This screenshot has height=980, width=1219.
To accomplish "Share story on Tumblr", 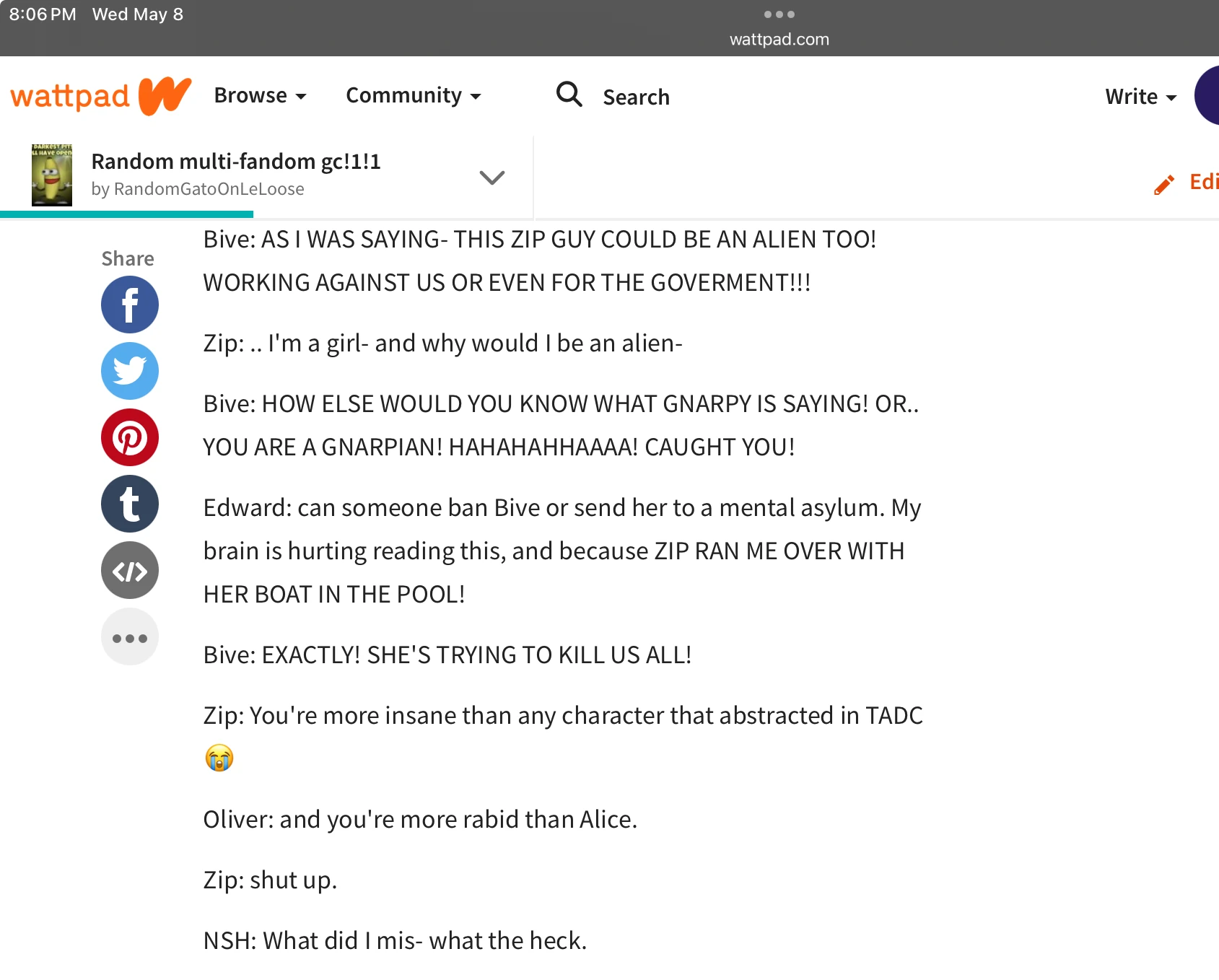I will point(130,504).
